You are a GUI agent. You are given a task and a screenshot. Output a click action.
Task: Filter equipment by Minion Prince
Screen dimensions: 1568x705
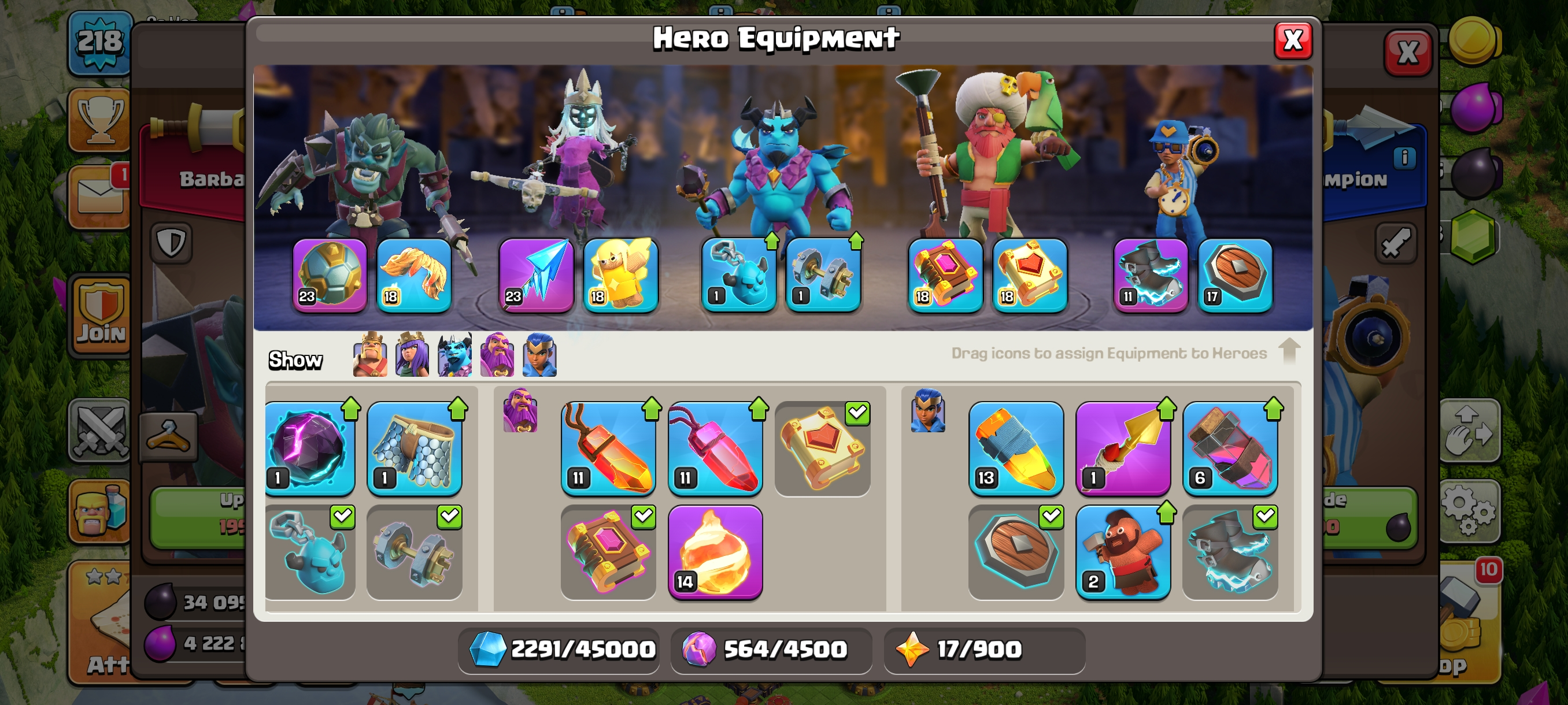point(454,355)
